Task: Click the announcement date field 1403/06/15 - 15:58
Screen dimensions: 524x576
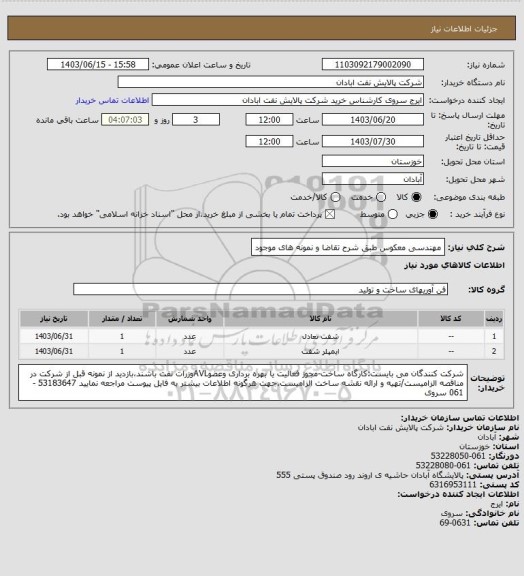Action: click(x=98, y=65)
